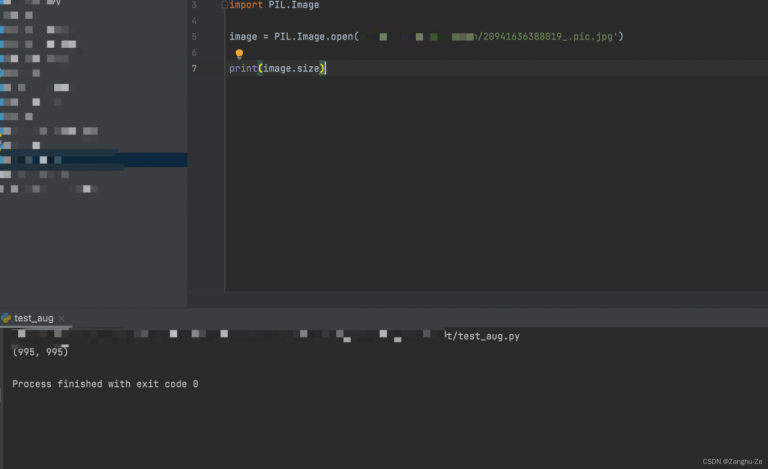Click the yellow lightbulb quick-fix icon
This screenshot has width=768, height=469.
point(239,54)
